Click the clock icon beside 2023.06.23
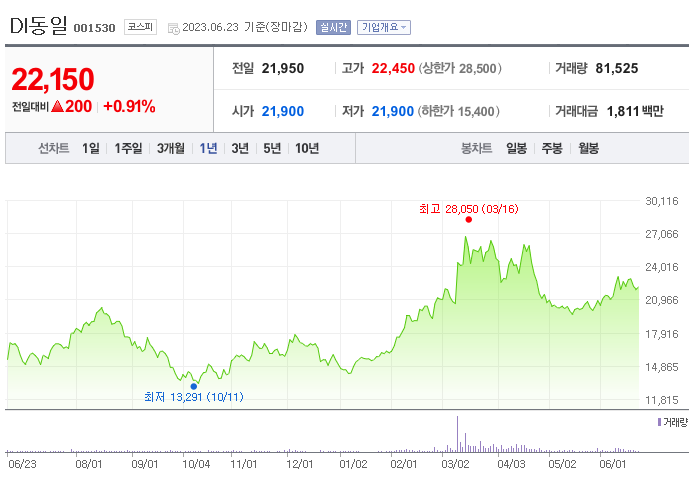 tap(174, 29)
